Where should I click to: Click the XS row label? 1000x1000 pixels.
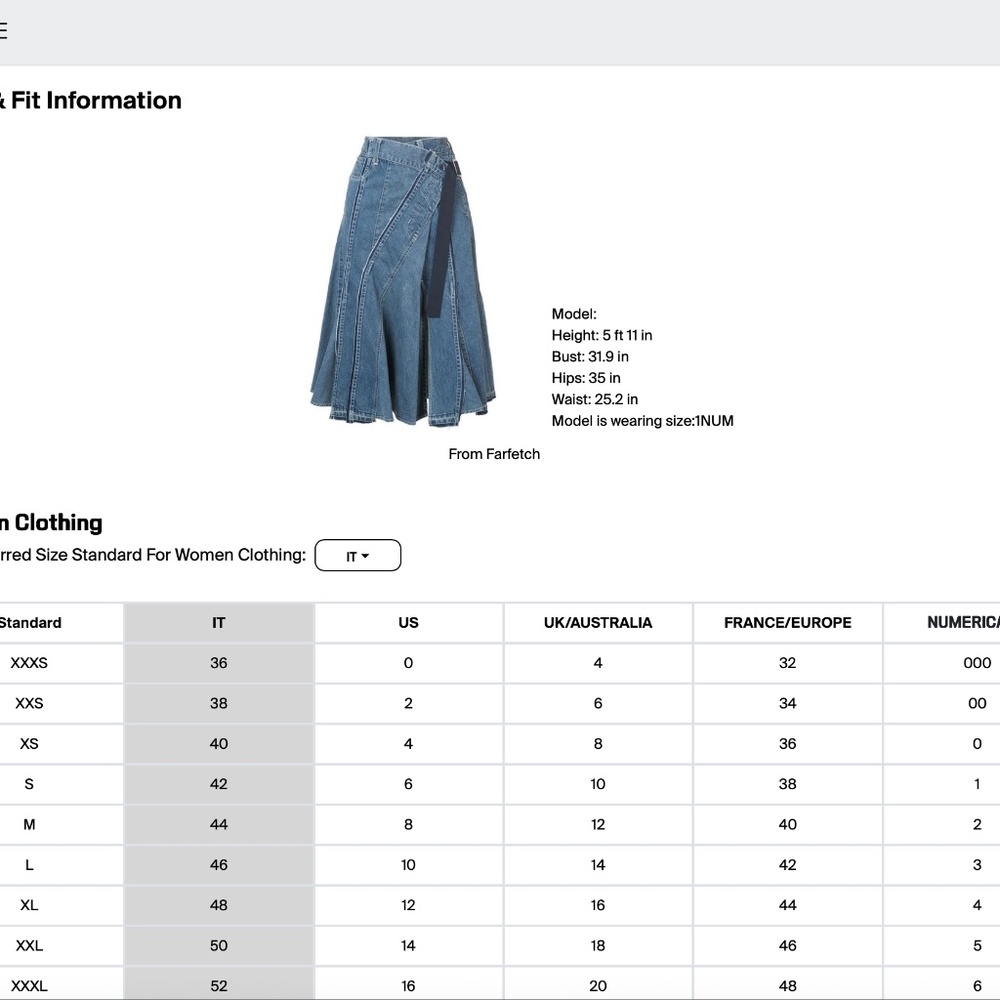[x=29, y=744]
